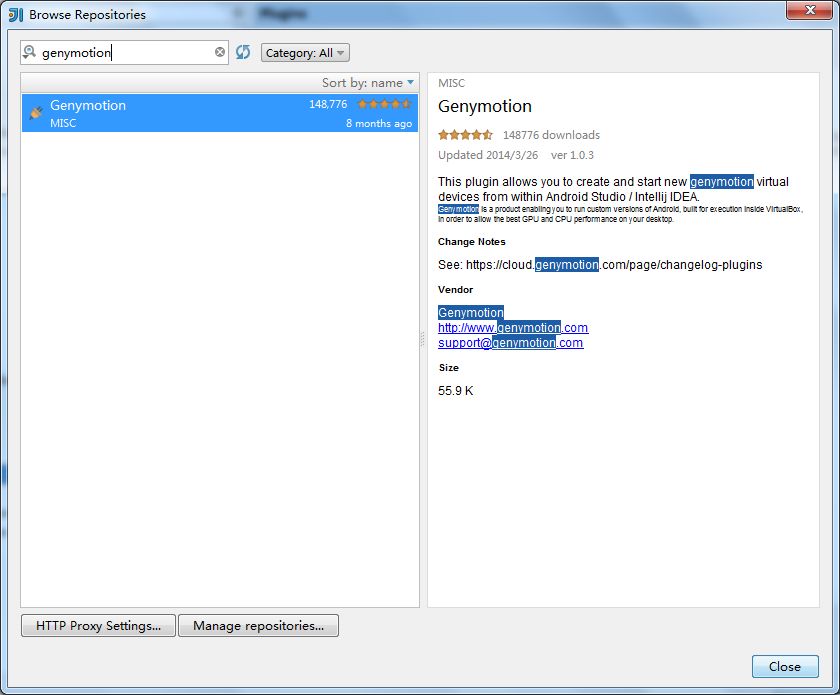Click the MISC category label in details
The width and height of the screenshot is (840, 695).
click(x=451, y=83)
